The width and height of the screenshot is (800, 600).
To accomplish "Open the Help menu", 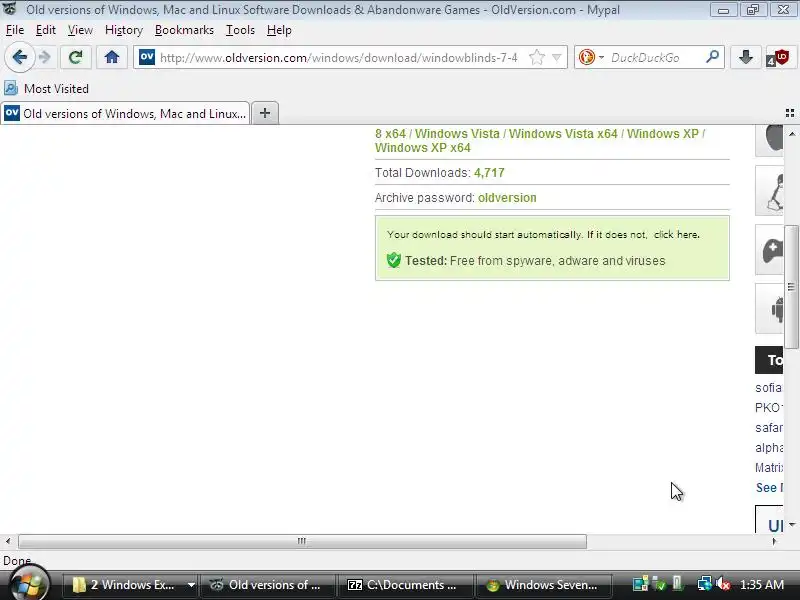I will coord(279,30).
